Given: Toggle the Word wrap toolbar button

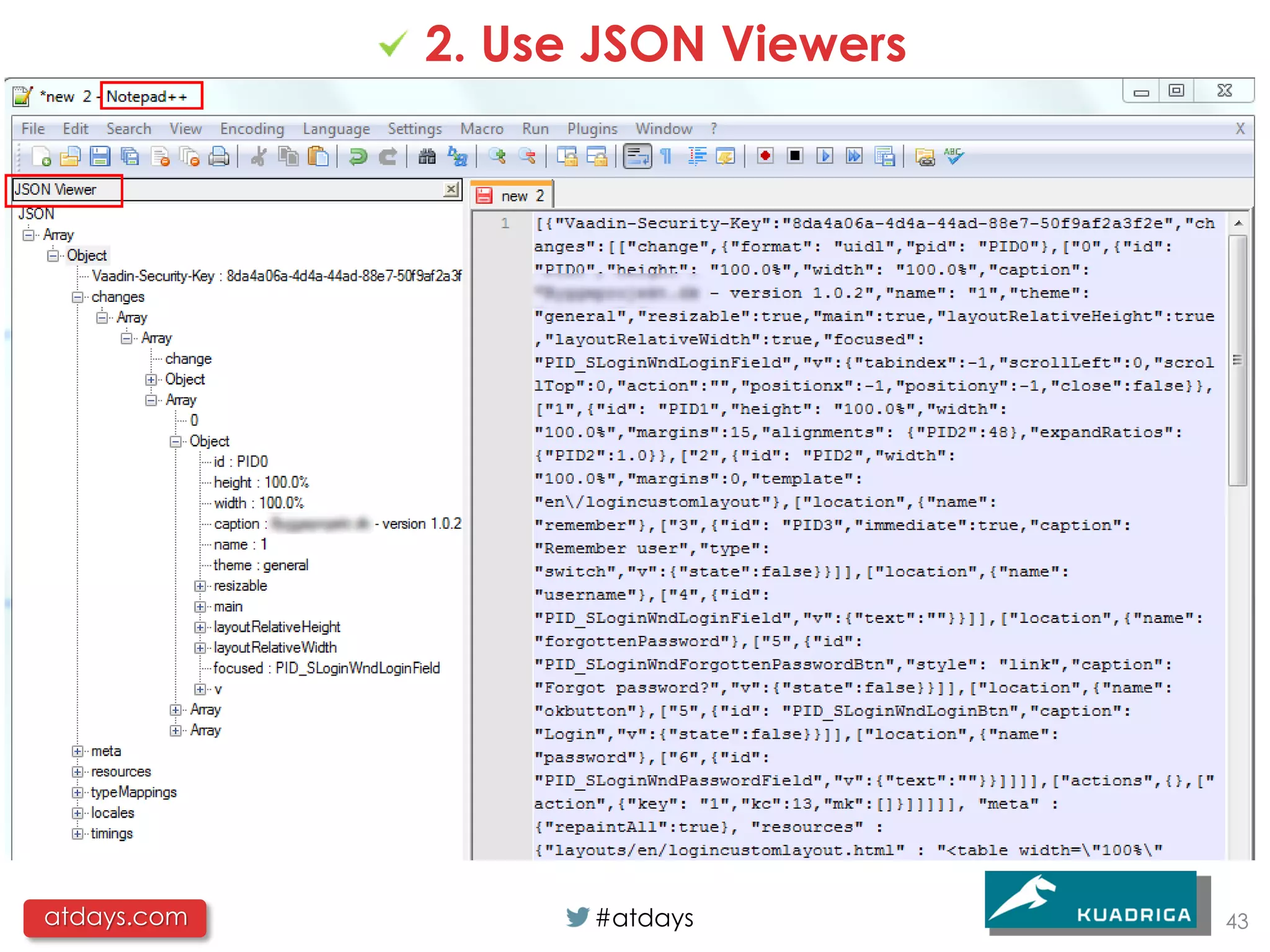Looking at the screenshot, I should pyautogui.click(x=637, y=156).
